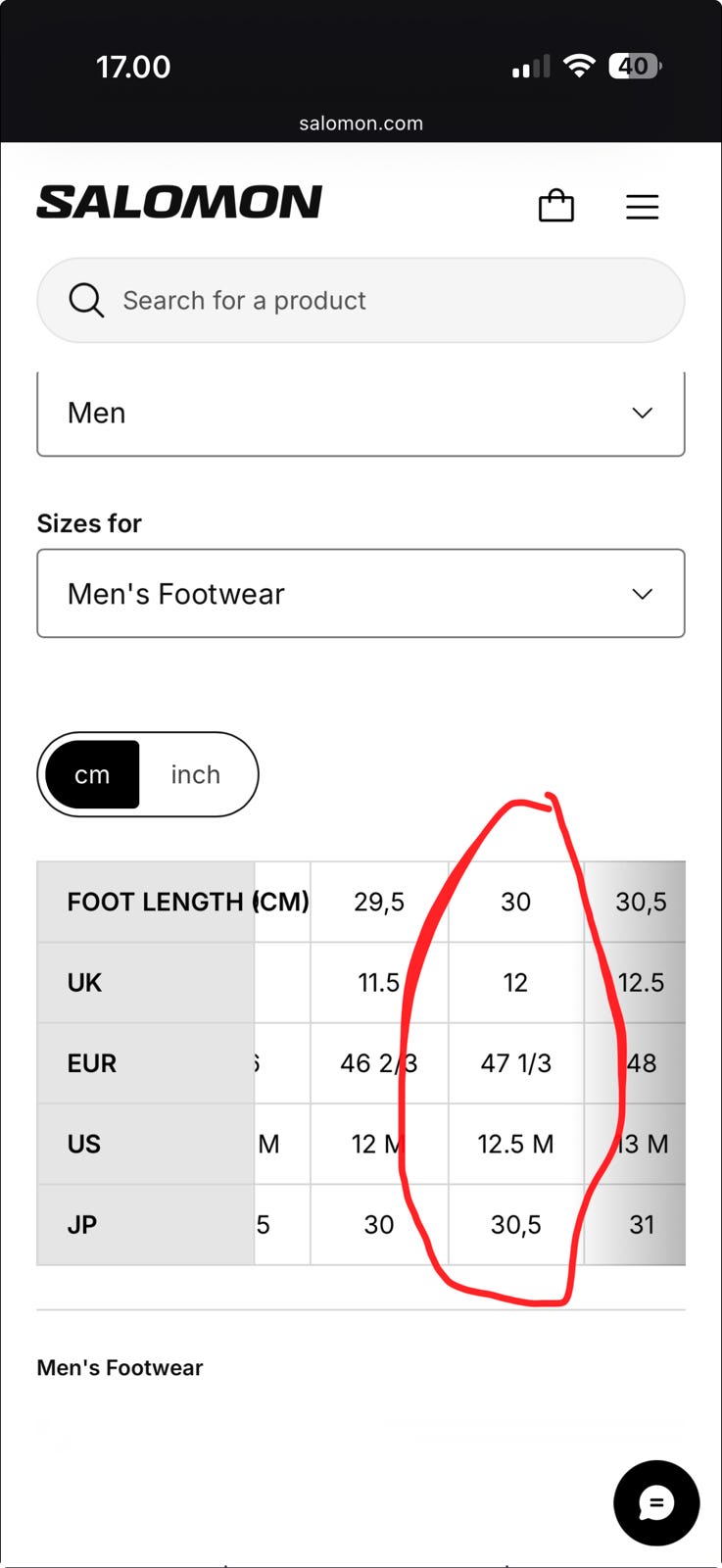This screenshot has width=722, height=1568.
Task: Tap the 17.00 status bar clock
Action: [133, 67]
